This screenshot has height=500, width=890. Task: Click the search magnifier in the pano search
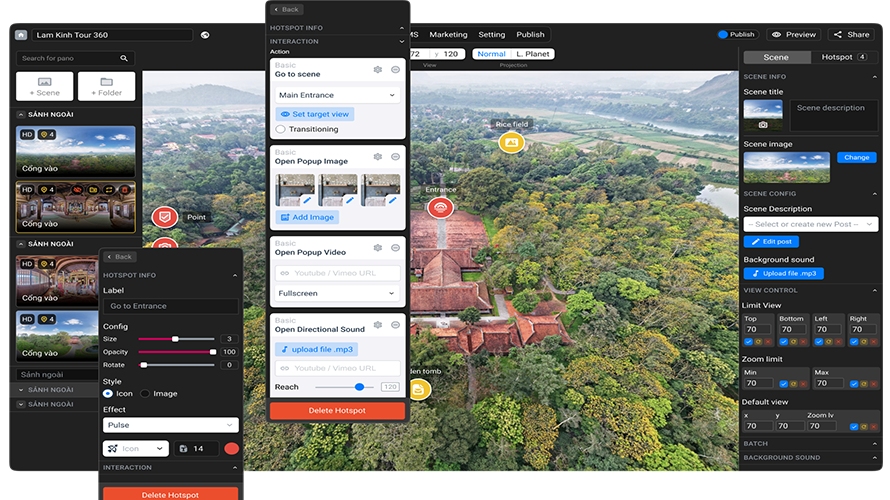coord(124,58)
